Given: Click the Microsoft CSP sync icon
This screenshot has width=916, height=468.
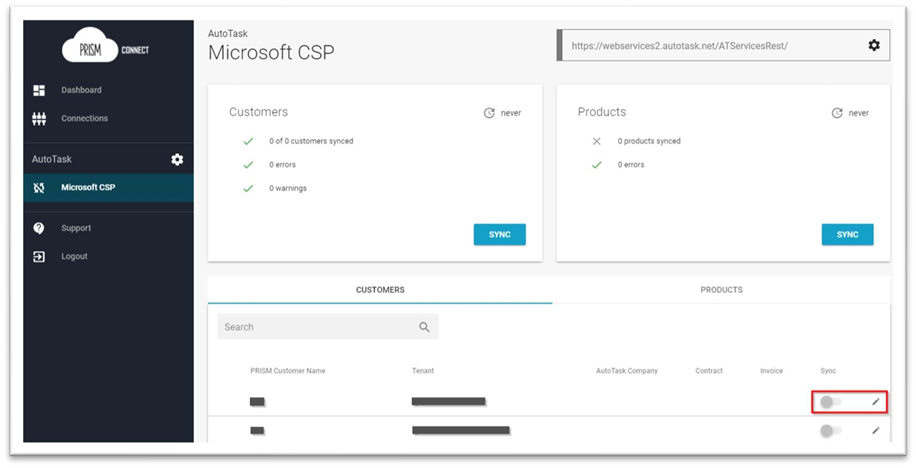Looking at the screenshot, I should click(x=39, y=188).
